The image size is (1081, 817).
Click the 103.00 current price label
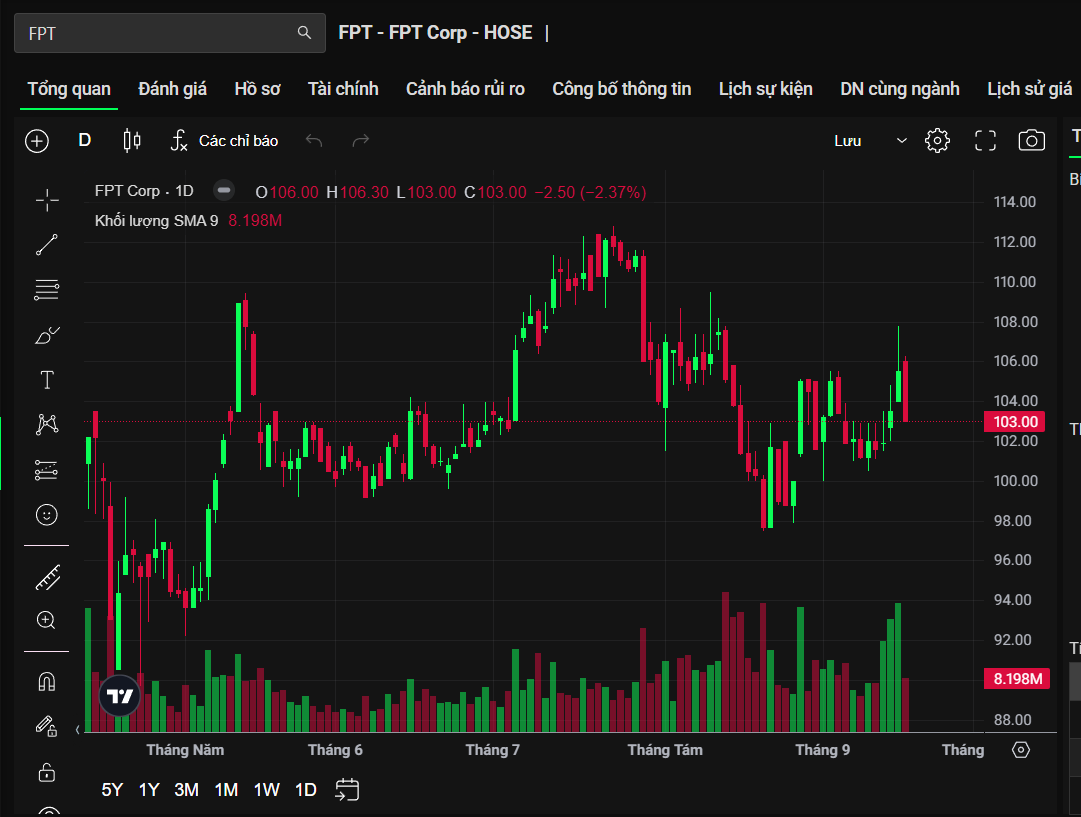point(1015,422)
